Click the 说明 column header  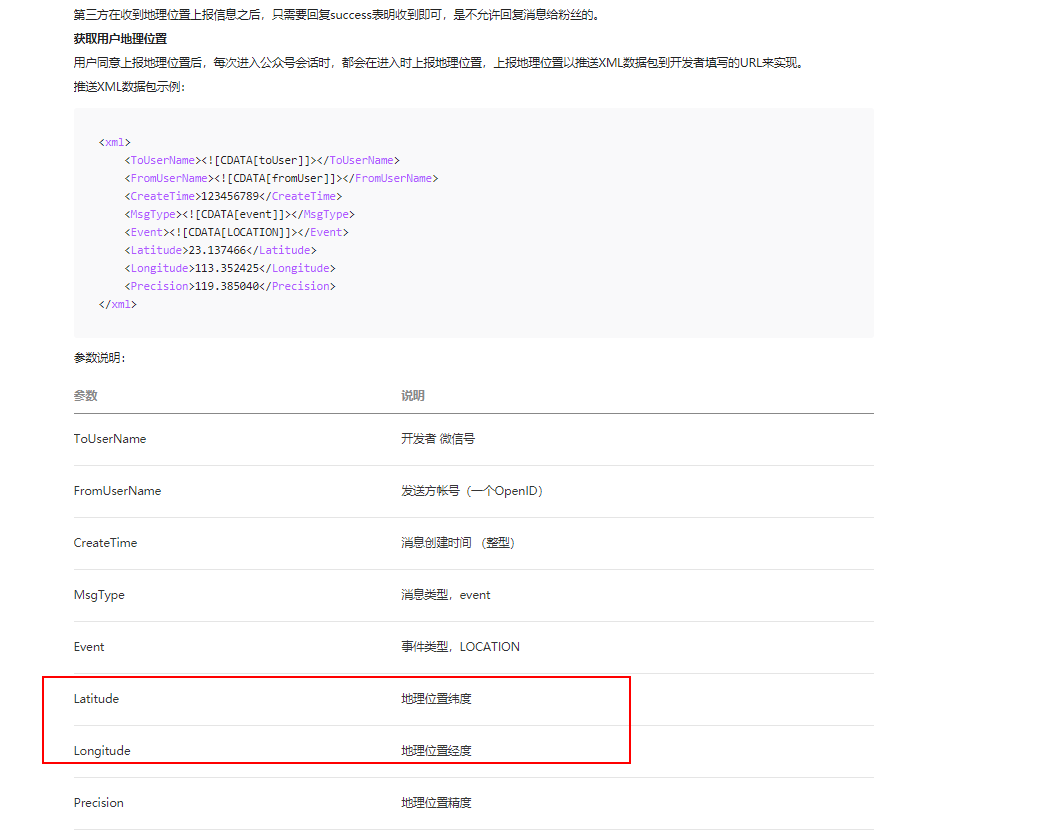tap(412, 395)
